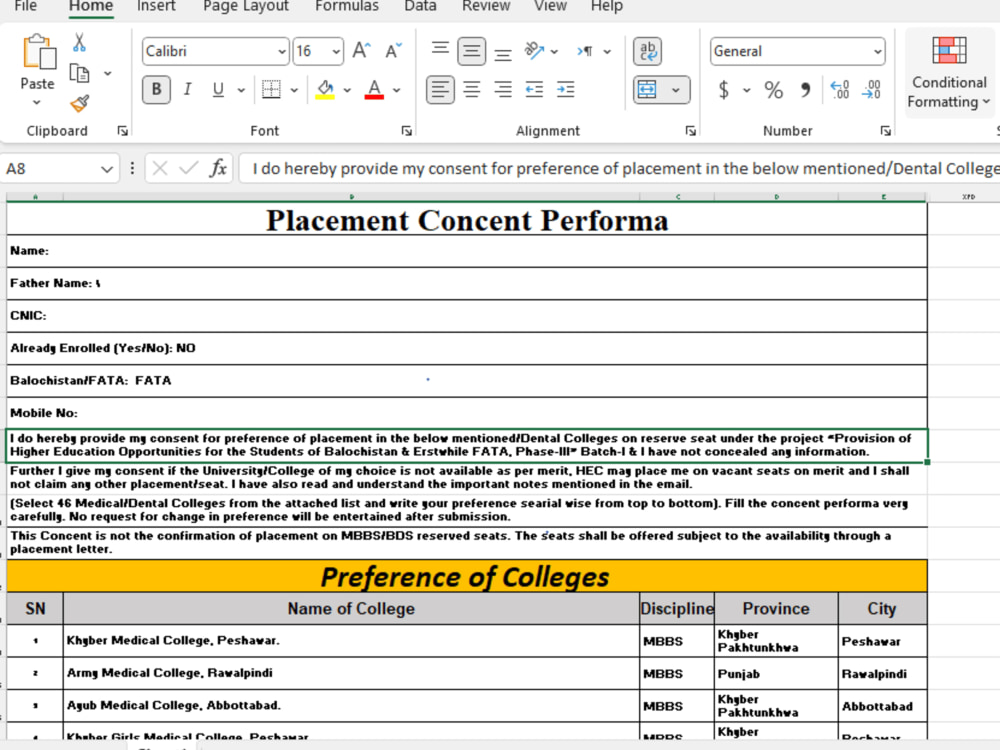Expand the Copy options arrow
The width and height of the screenshot is (1000, 750).
[x=108, y=73]
